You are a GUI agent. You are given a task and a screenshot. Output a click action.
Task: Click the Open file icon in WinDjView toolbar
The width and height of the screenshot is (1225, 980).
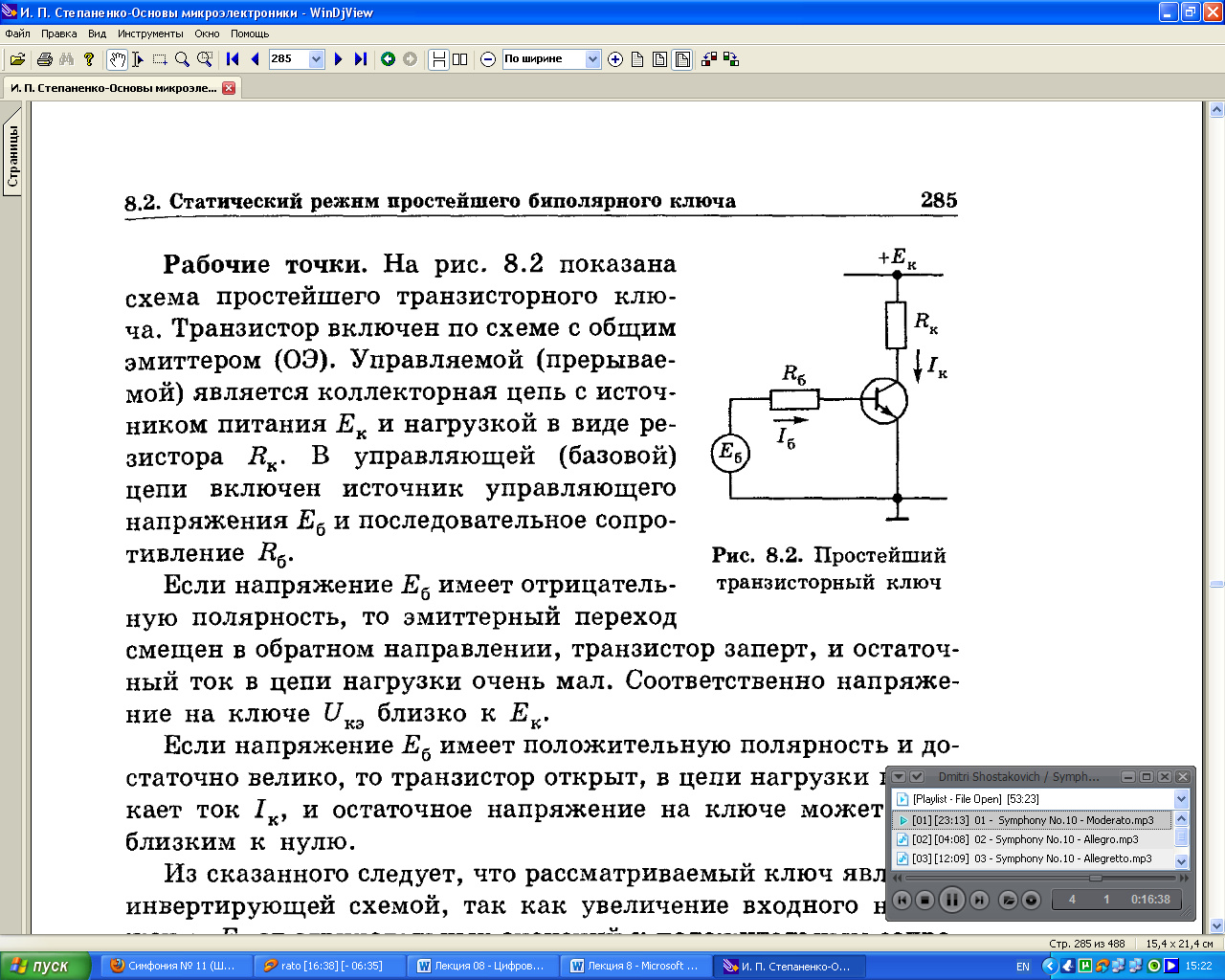click(17, 59)
